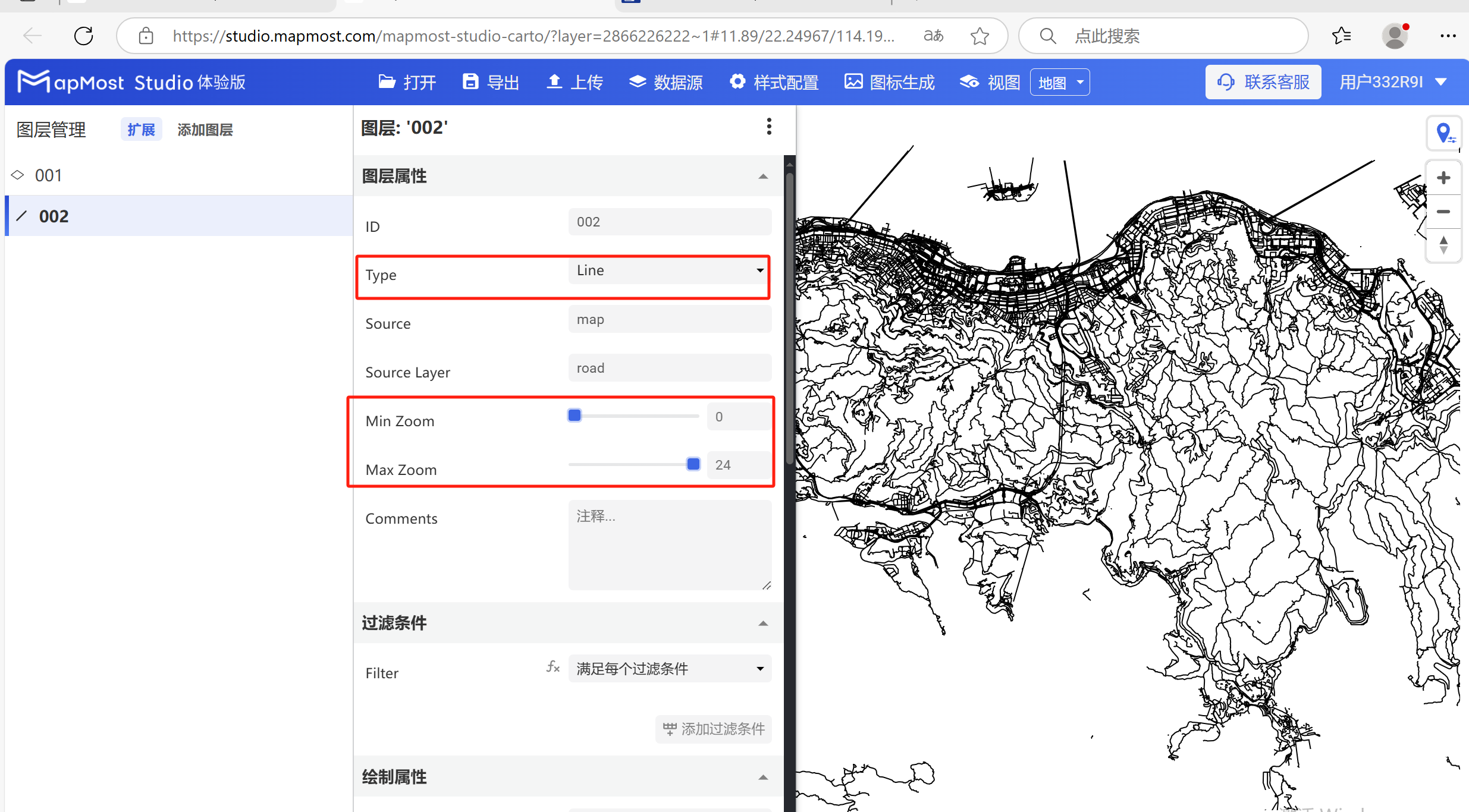Click inside the Comments text area
The image size is (1469, 812).
[x=669, y=544]
